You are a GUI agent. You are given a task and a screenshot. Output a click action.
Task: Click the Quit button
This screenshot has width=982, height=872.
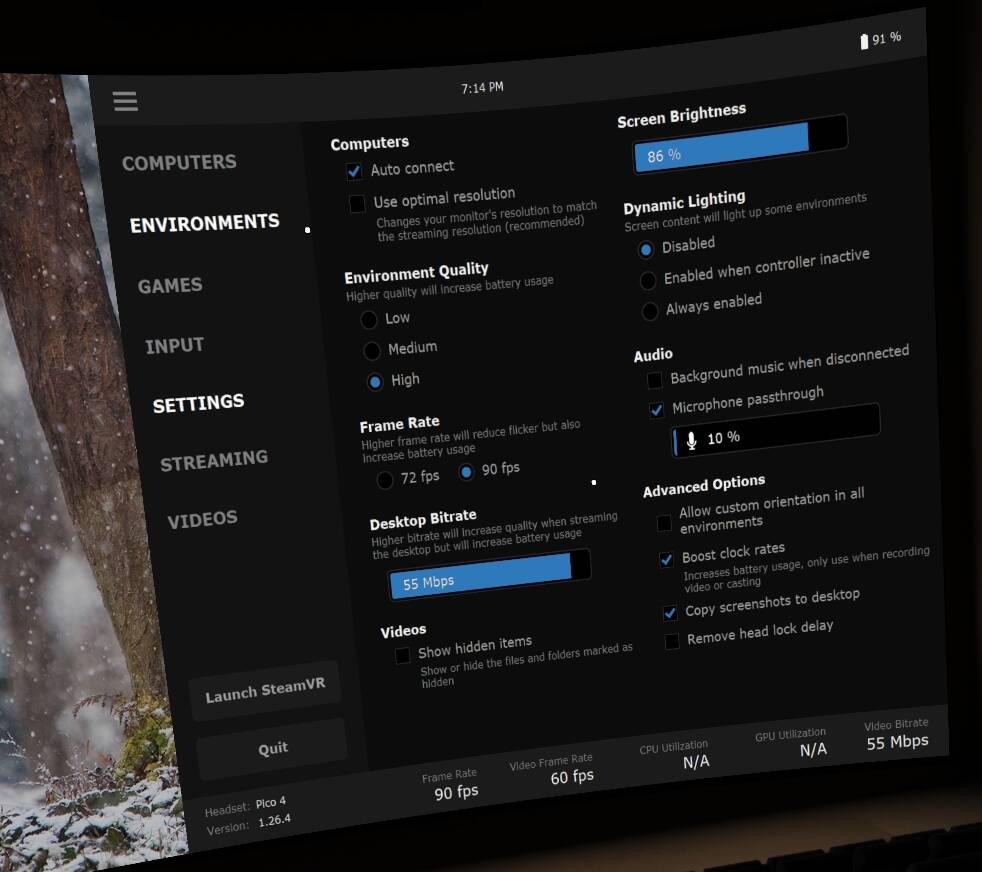(x=272, y=748)
